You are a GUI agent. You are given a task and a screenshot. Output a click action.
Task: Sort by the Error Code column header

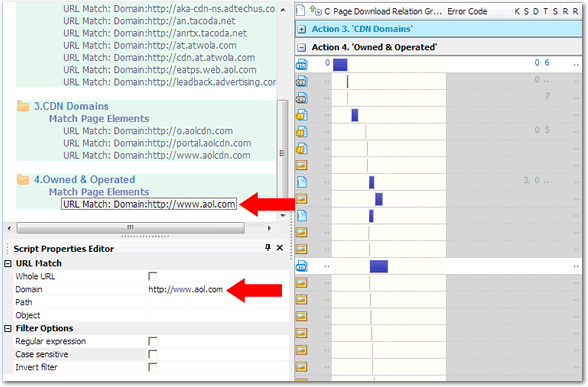(467, 11)
